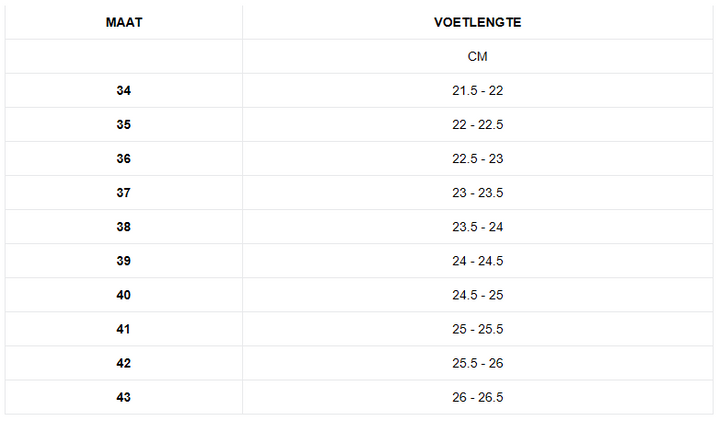Select size 39 row label
Image resolution: width=720 pixels, height=421 pixels.
click(124, 261)
